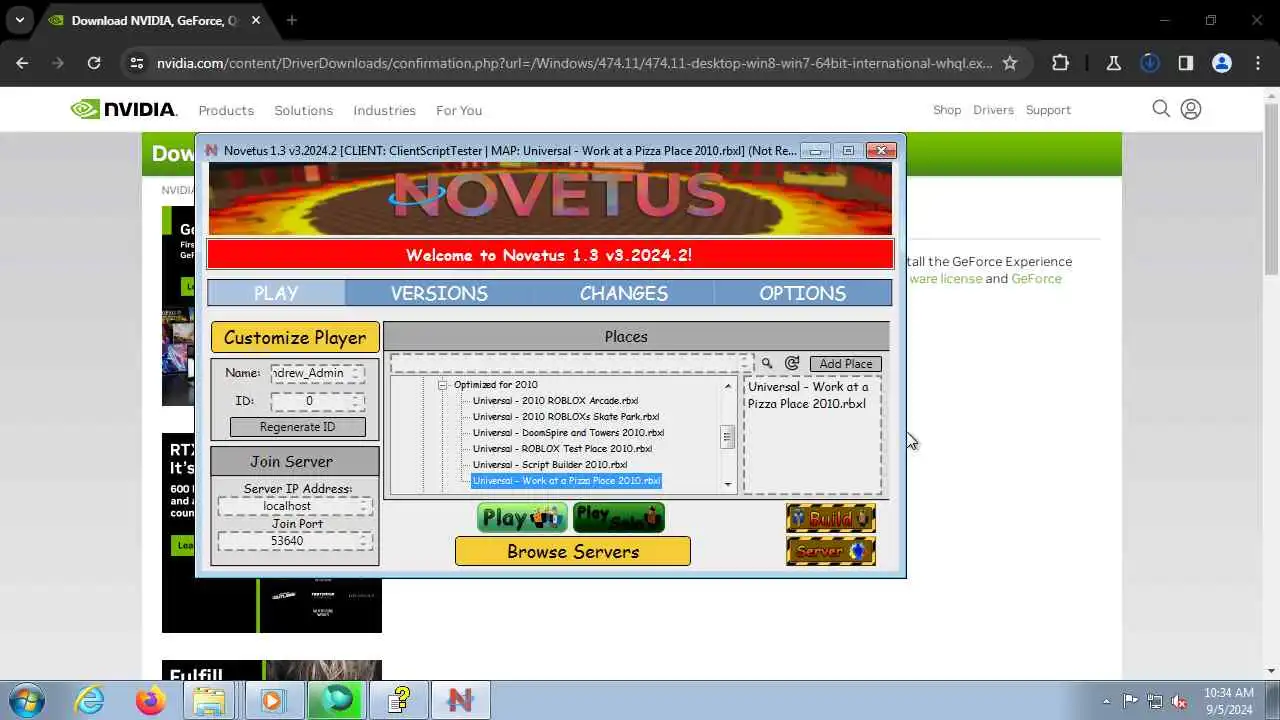
Task: Reload the NVIDIA page
Action: [x=94, y=63]
